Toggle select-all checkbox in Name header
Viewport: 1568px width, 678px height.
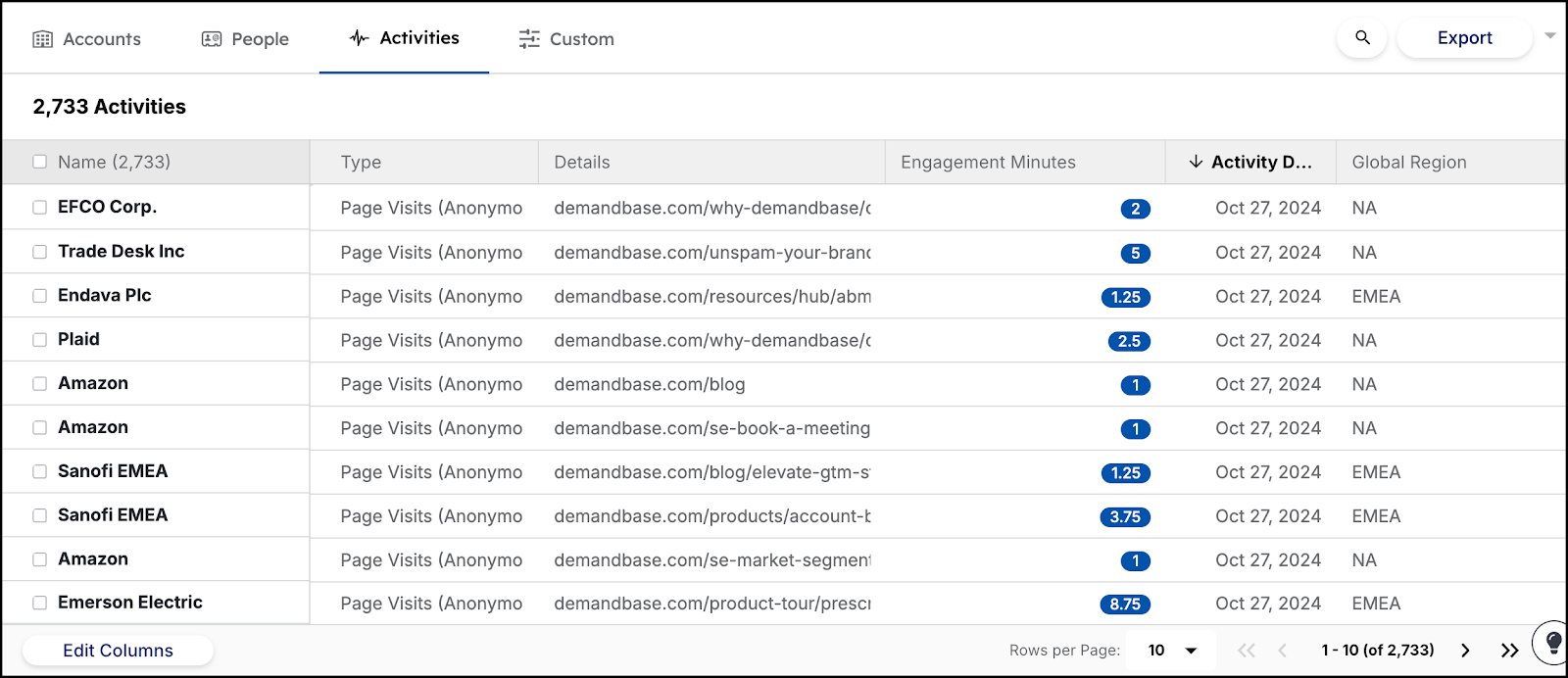tap(39, 162)
